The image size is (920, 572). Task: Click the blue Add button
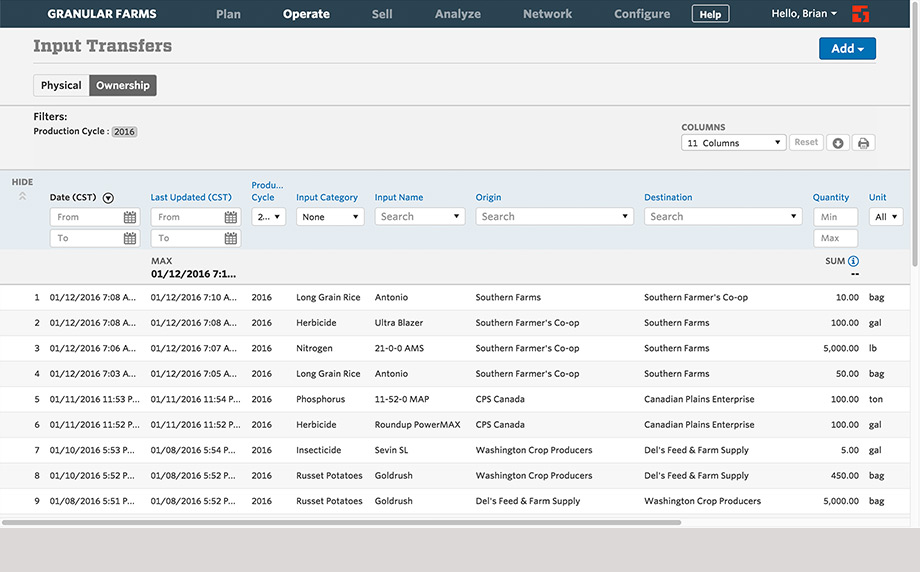pyautogui.click(x=847, y=49)
